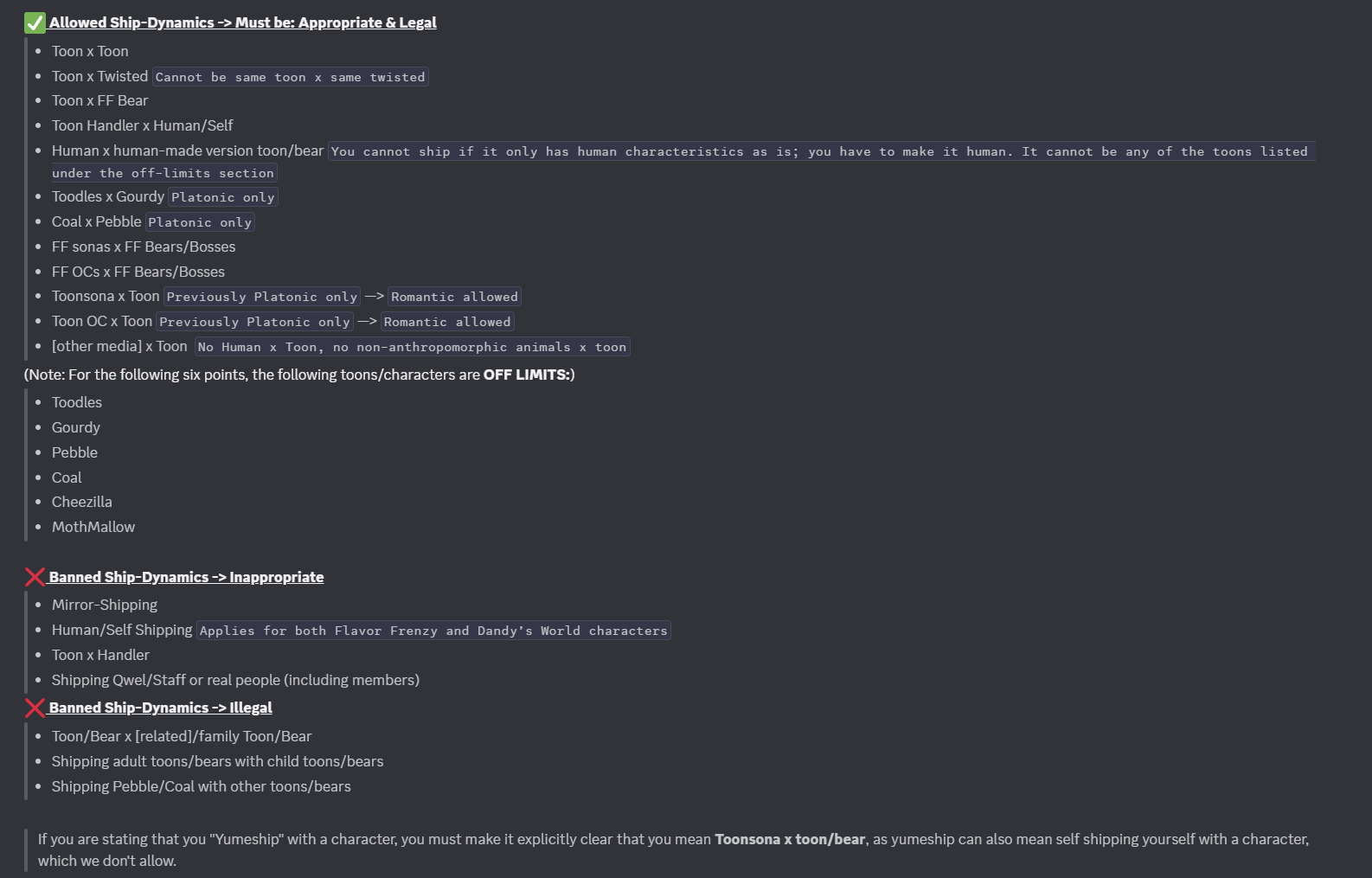Click bold 'Toonsona x toon/bear' text in note

pos(790,839)
